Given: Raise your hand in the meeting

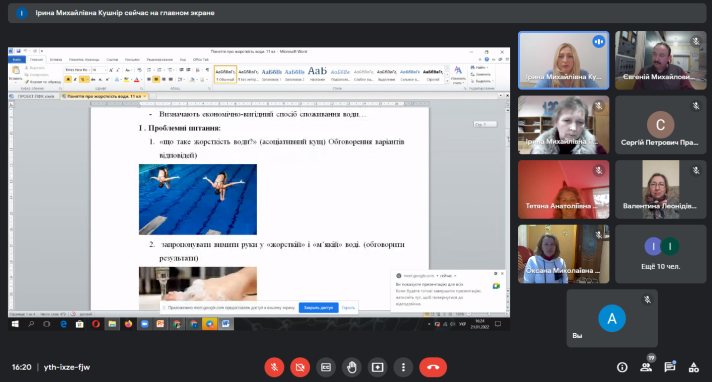Looking at the screenshot, I should pos(352,367).
